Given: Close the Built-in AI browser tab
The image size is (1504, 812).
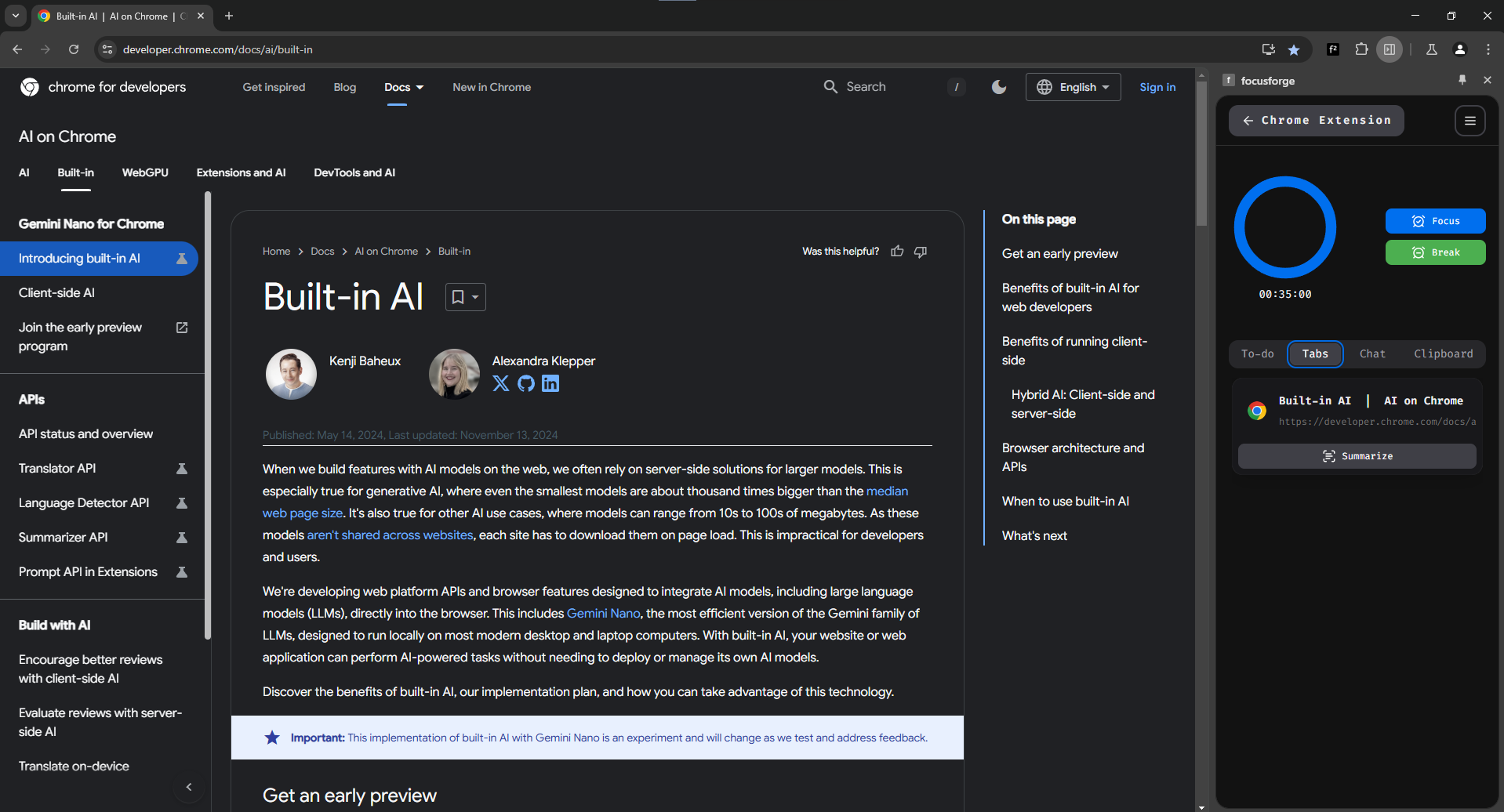Looking at the screenshot, I should coord(201,16).
